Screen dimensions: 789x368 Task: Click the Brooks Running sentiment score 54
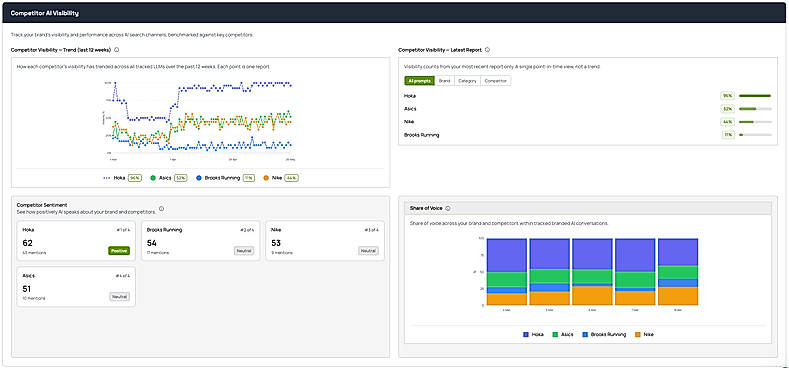point(152,243)
